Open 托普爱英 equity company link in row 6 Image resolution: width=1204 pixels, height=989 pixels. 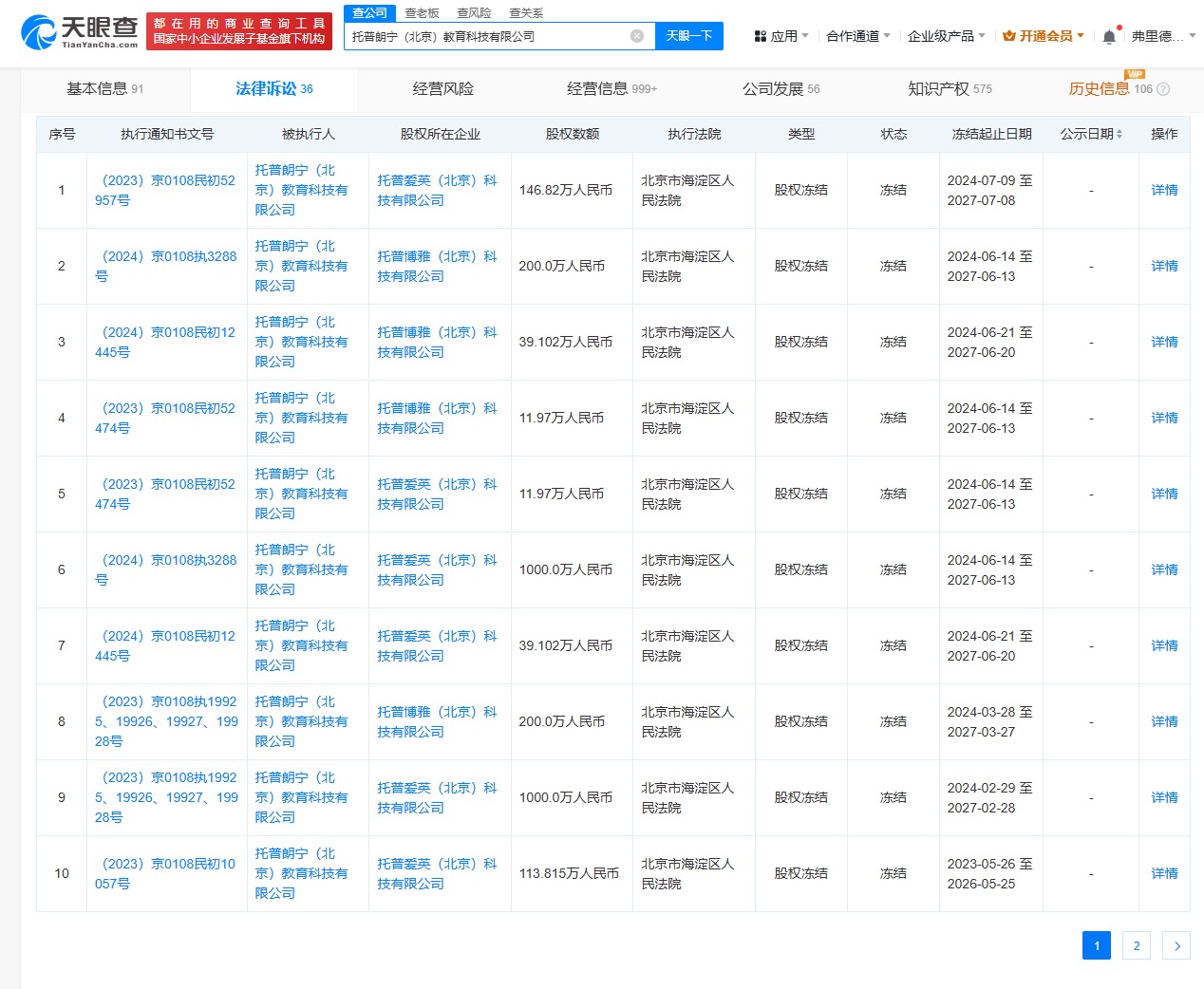[437, 569]
